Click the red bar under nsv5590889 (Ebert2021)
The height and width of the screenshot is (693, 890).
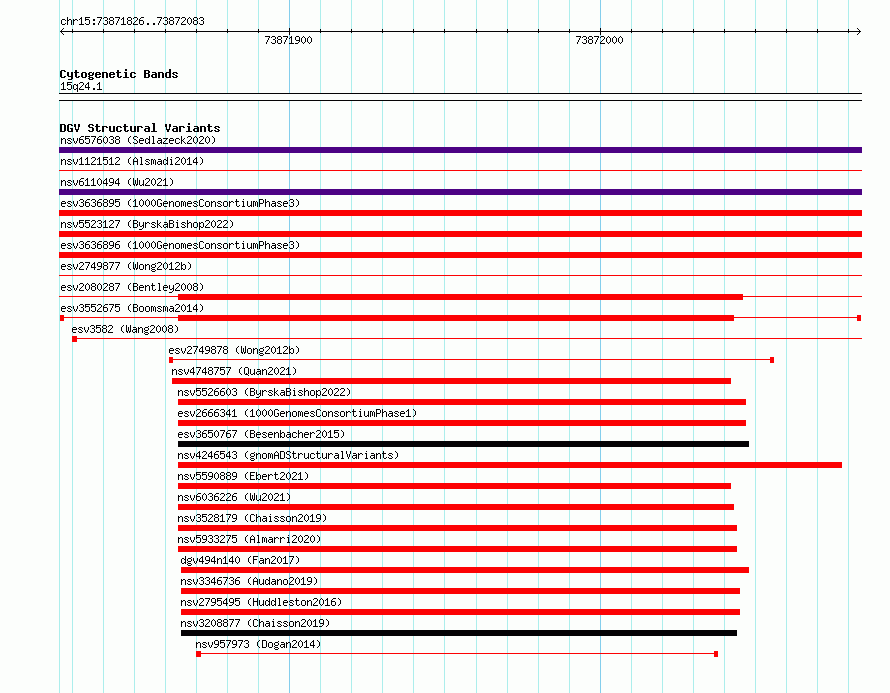(454, 486)
